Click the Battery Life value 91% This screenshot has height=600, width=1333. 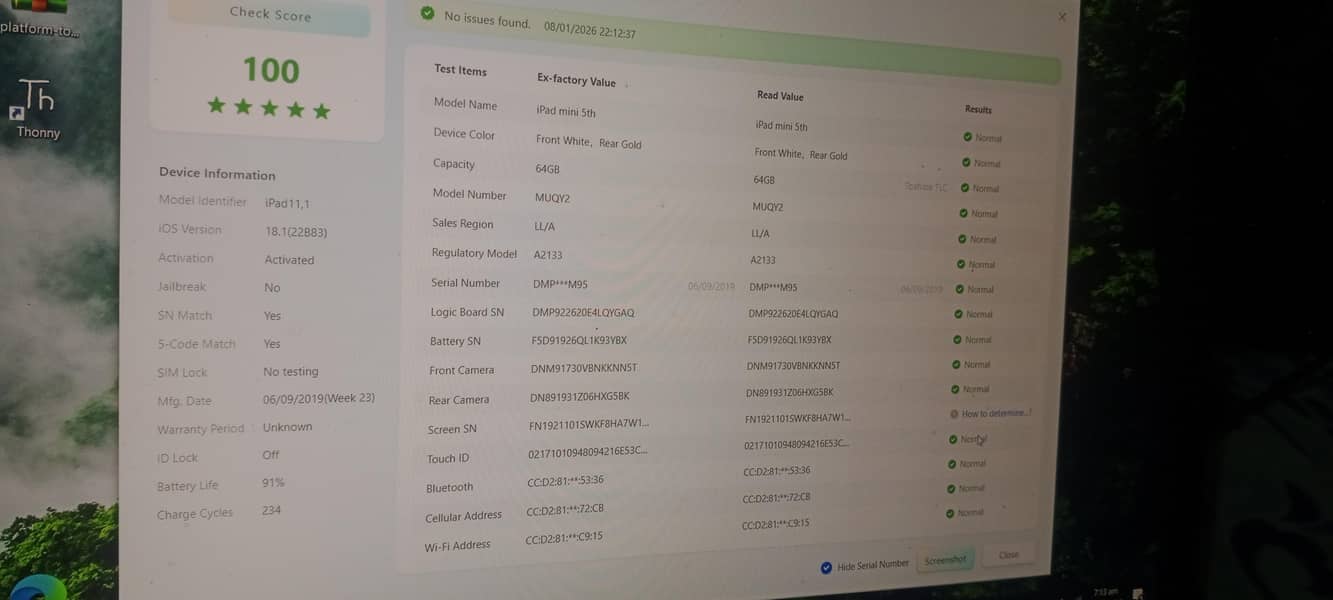(x=273, y=482)
